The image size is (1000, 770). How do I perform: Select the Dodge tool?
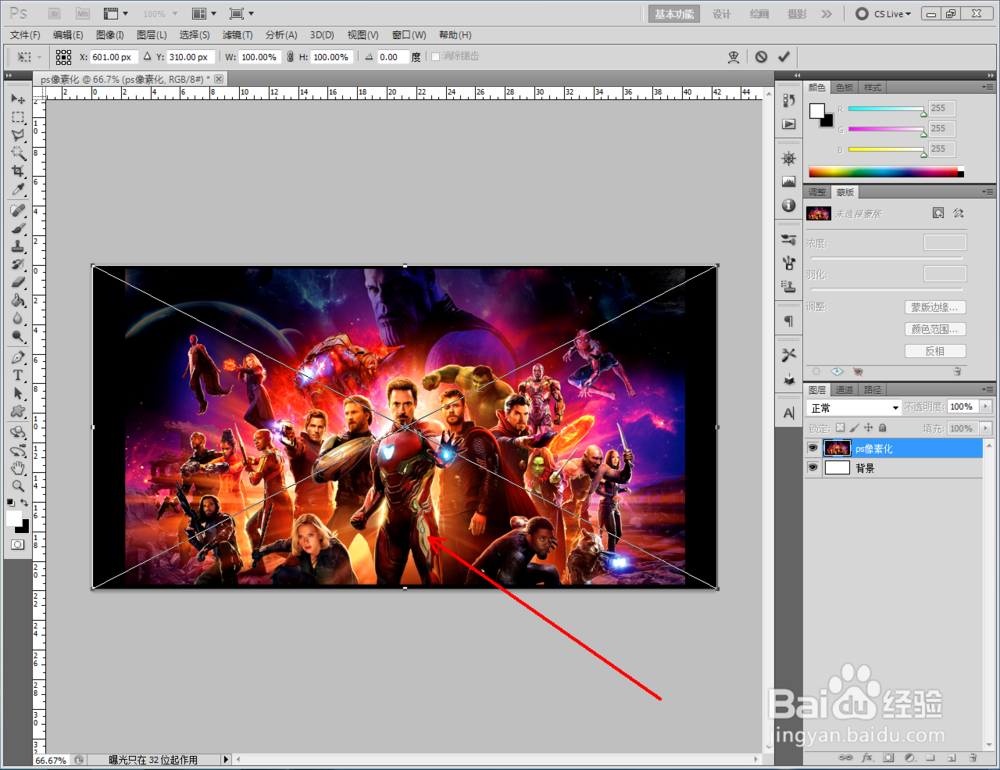(18, 336)
